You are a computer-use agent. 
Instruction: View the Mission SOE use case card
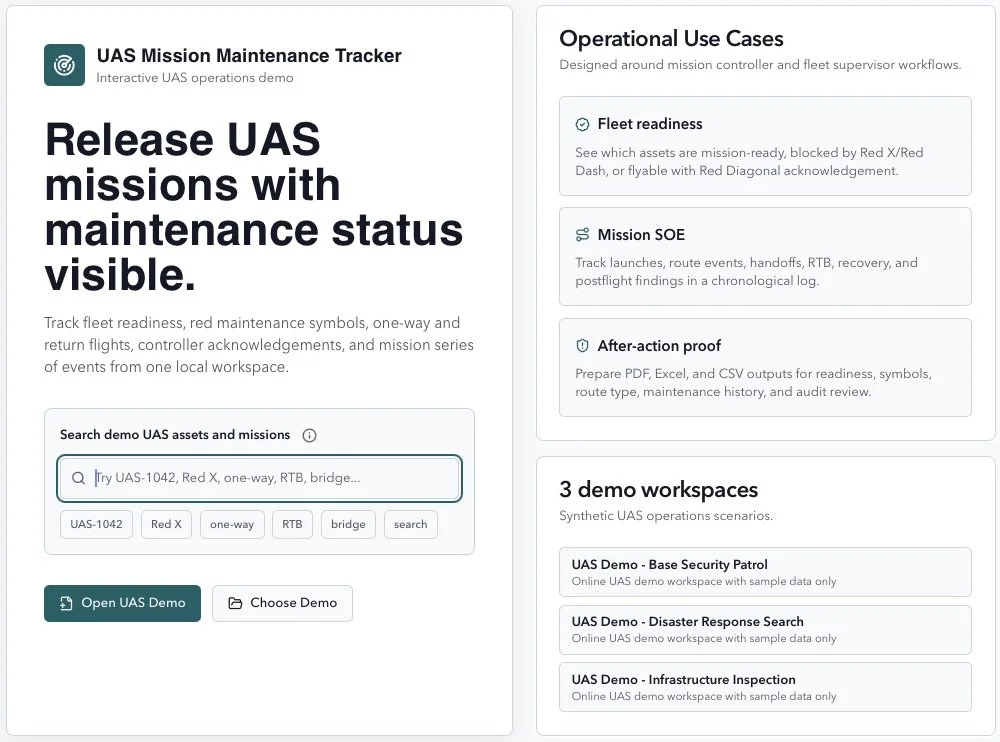pyautogui.click(x=765, y=256)
